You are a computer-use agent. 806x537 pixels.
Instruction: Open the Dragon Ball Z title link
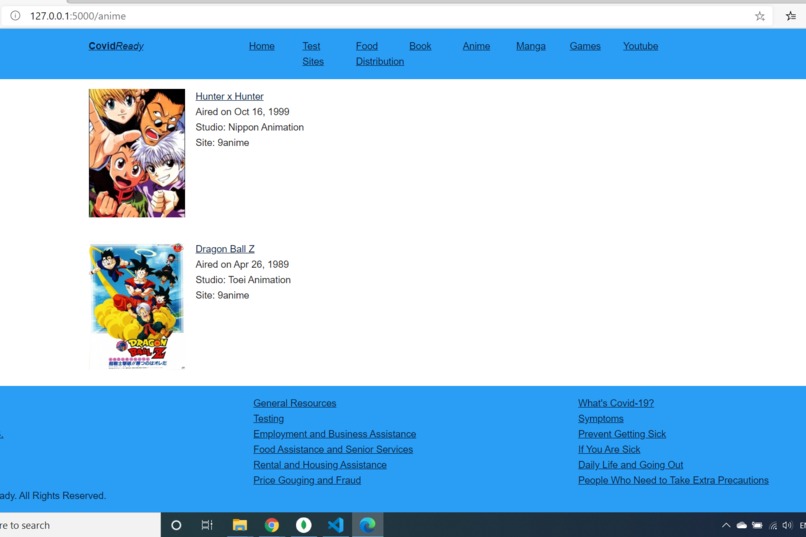225,249
